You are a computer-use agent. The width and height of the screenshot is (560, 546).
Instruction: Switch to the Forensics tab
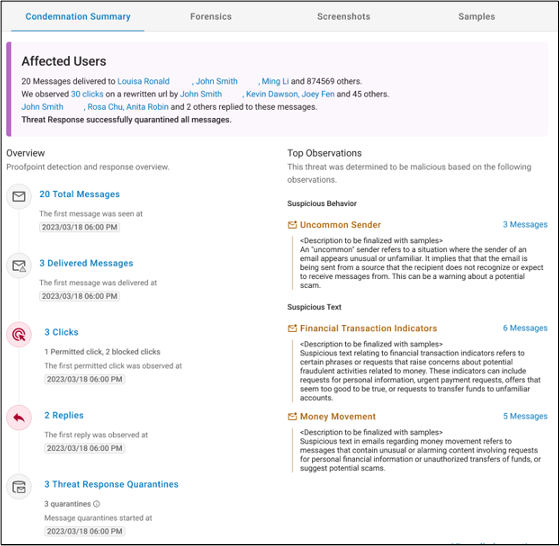[x=211, y=16]
